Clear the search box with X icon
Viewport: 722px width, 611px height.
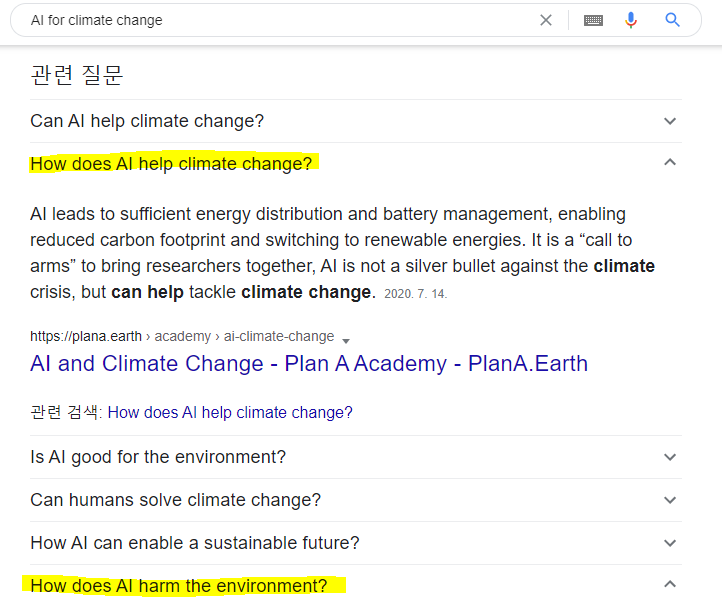[546, 20]
